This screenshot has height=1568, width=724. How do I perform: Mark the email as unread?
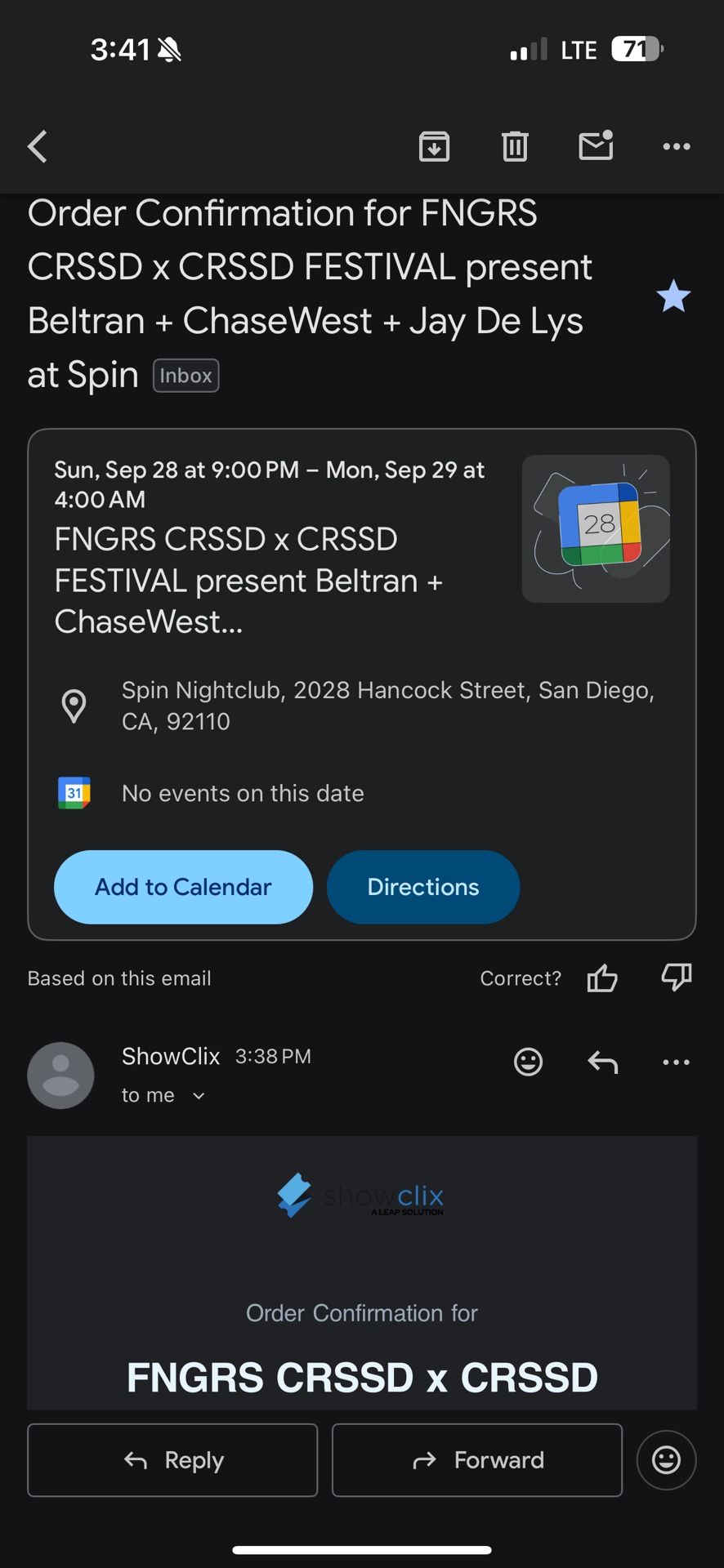pos(597,145)
